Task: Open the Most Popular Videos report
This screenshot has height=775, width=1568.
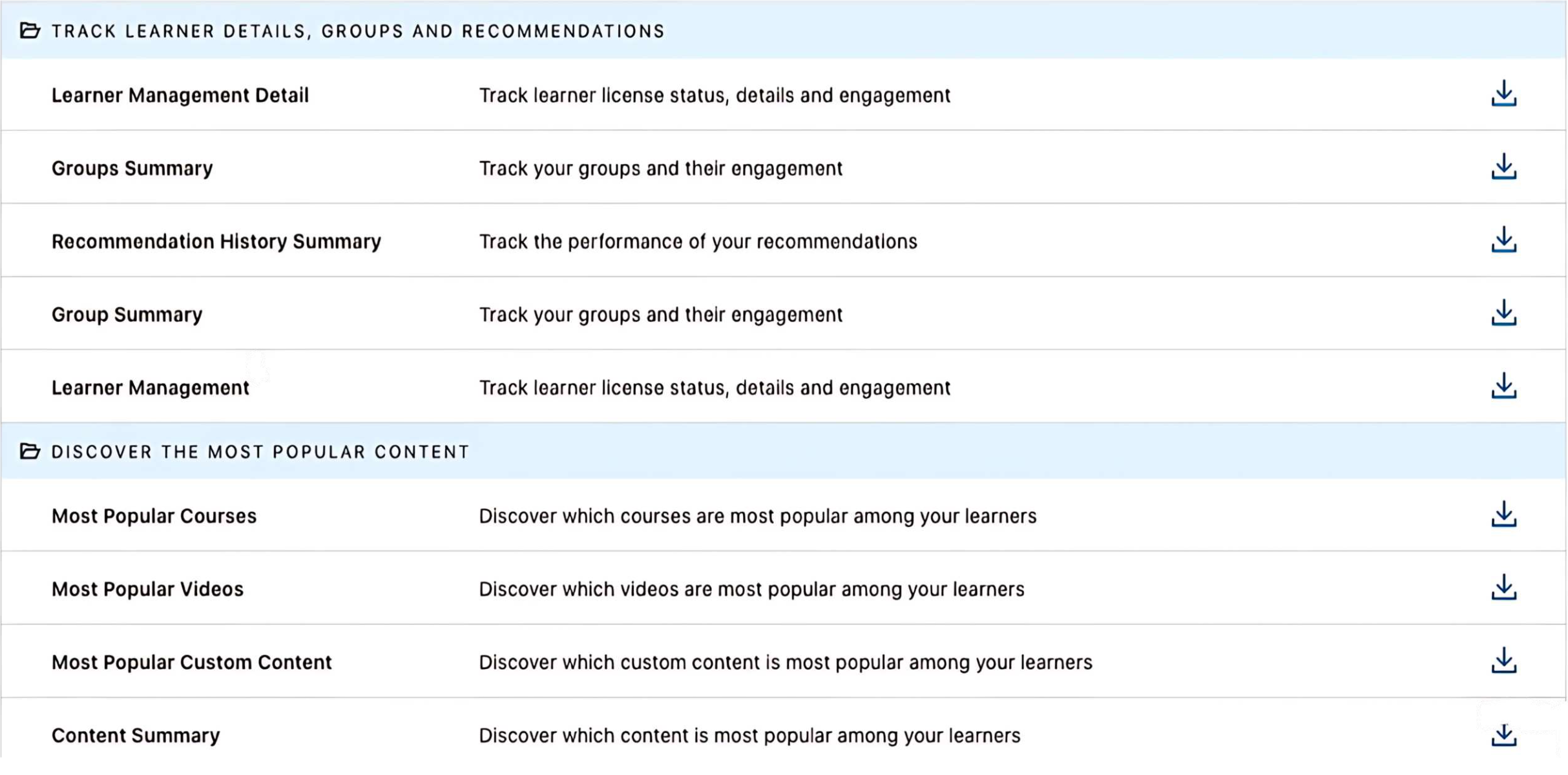Action: (147, 589)
